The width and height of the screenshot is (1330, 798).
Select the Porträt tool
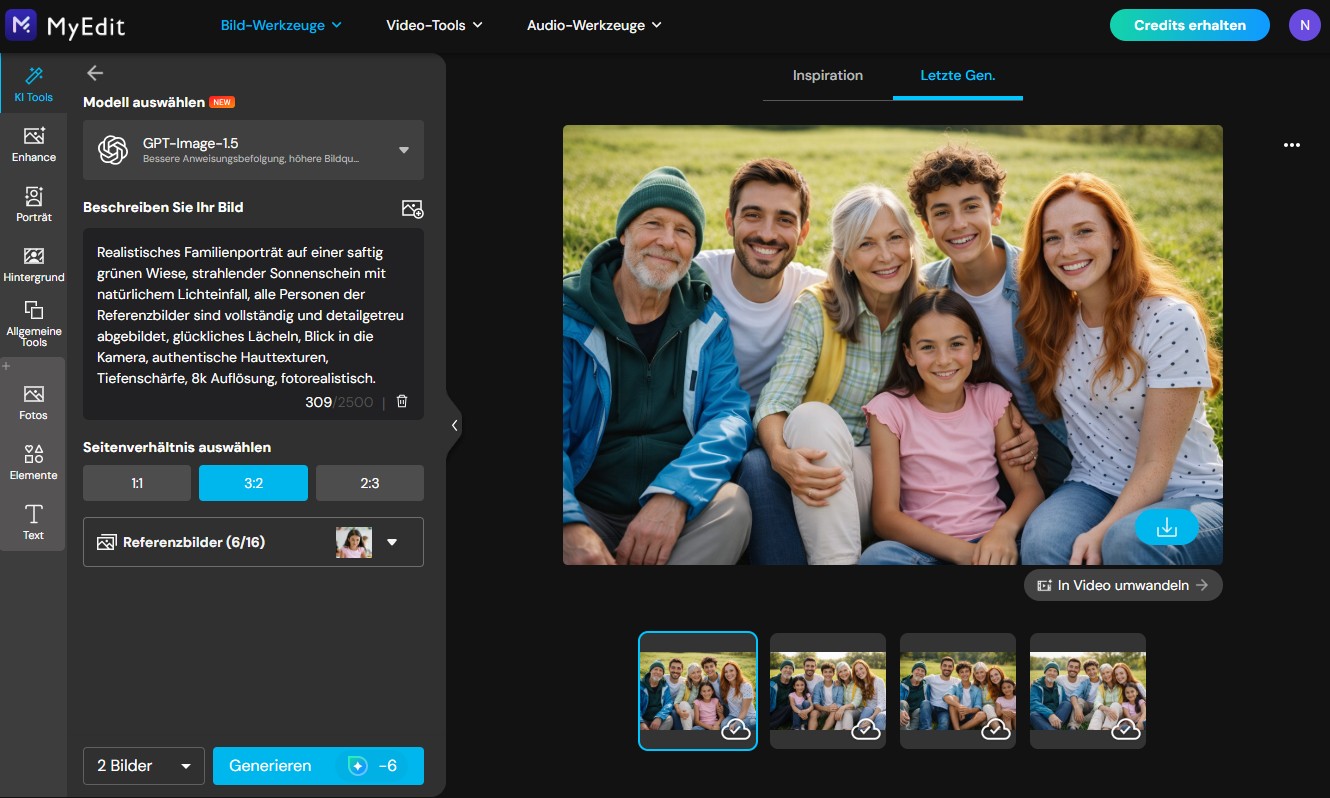[33, 204]
